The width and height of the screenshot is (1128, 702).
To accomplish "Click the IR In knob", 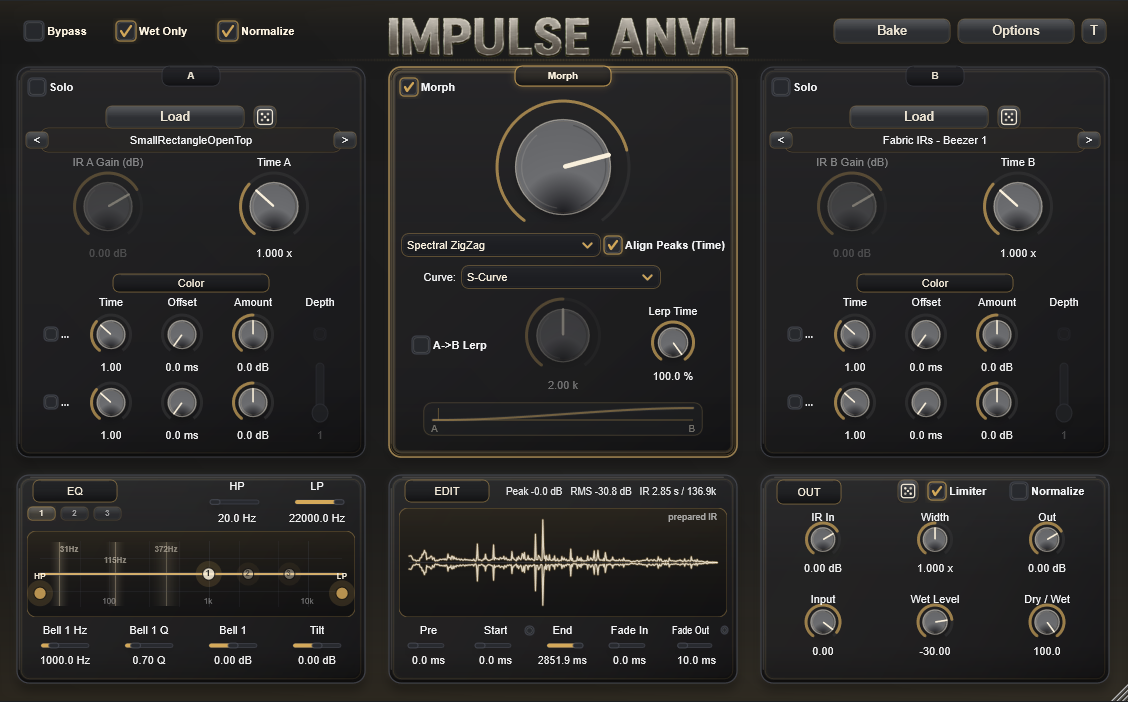I will [x=822, y=539].
